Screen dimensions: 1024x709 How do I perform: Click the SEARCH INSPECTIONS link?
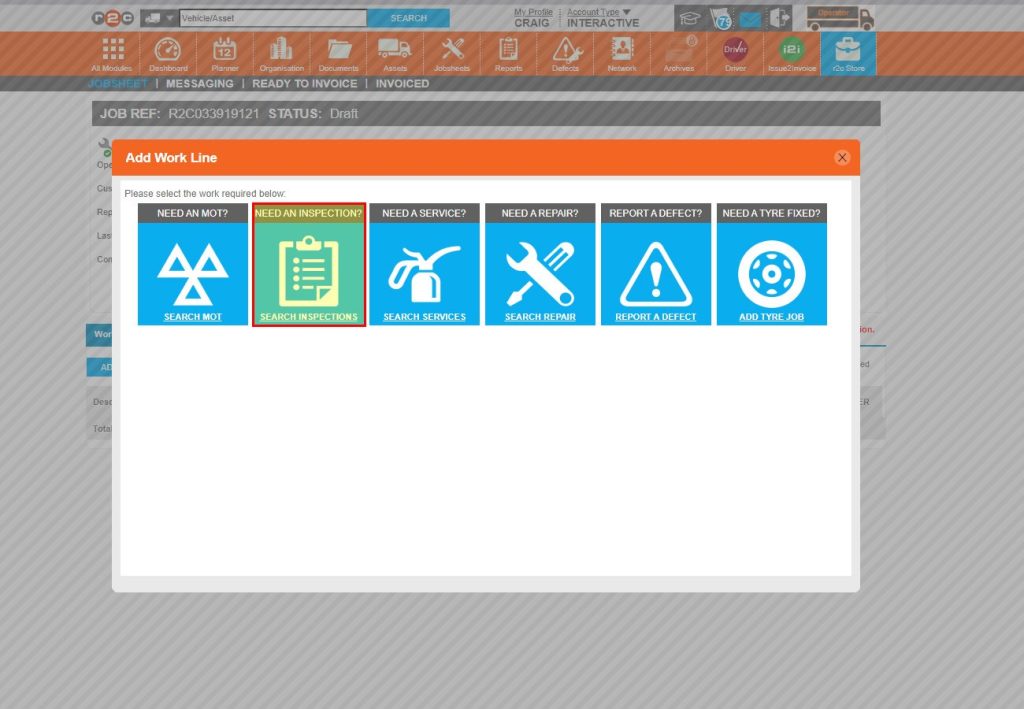(307, 315)
